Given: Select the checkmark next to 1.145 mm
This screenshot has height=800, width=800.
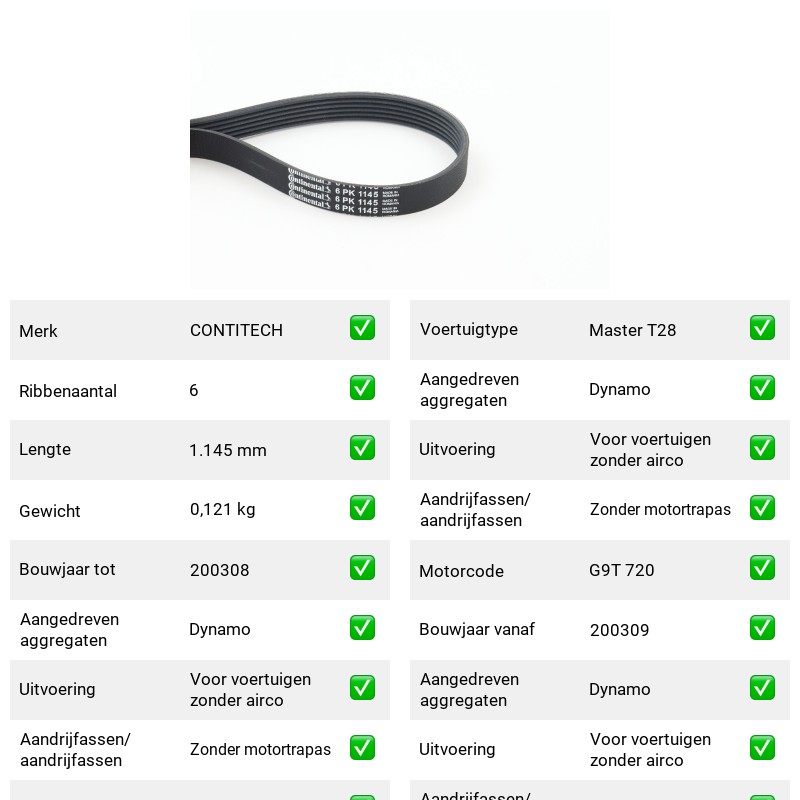Looking at the screenshot, I should pyautogui.click(x=362, y=447).
